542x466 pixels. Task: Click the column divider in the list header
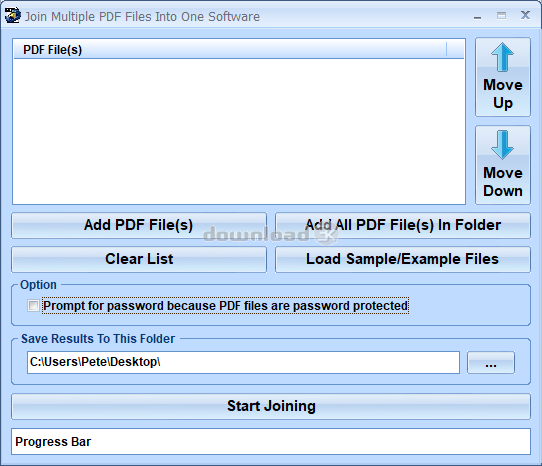click(x=447, y=49)
